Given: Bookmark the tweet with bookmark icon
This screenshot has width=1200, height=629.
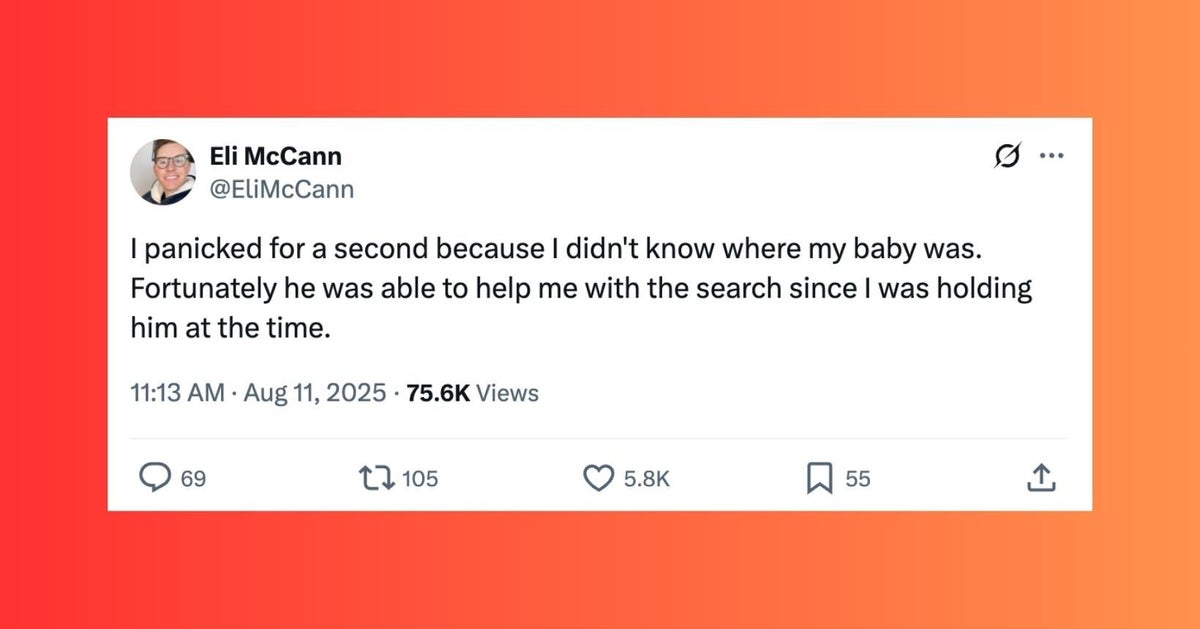Looking at the screenshot, I should [819, 479].
